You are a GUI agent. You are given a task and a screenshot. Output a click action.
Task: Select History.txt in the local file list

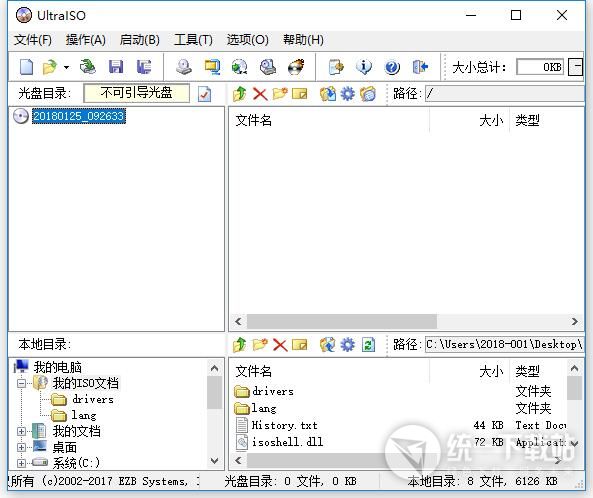pyautogui.click(x=284, y=425)
